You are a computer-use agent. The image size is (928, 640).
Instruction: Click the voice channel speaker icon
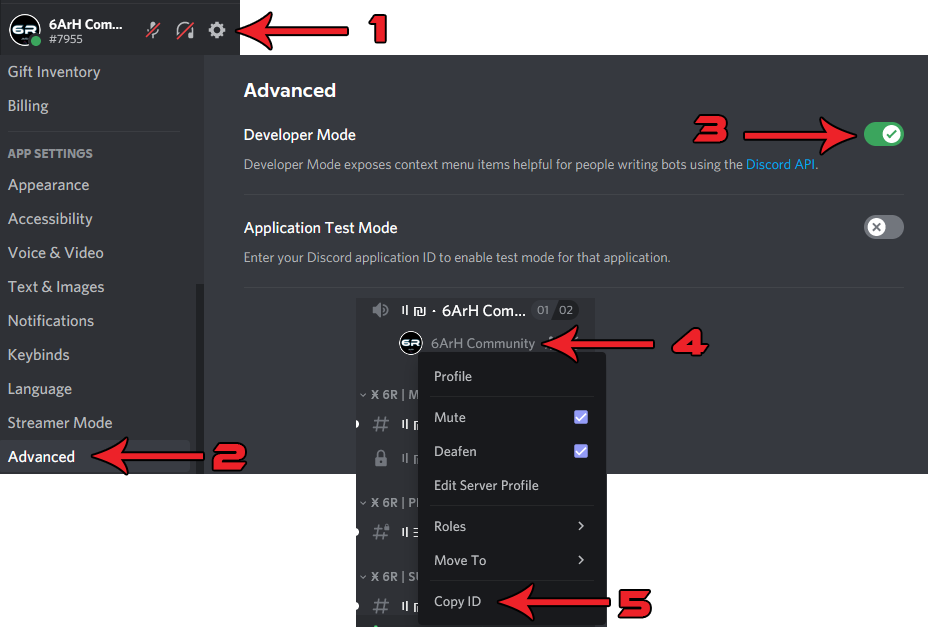380,310
